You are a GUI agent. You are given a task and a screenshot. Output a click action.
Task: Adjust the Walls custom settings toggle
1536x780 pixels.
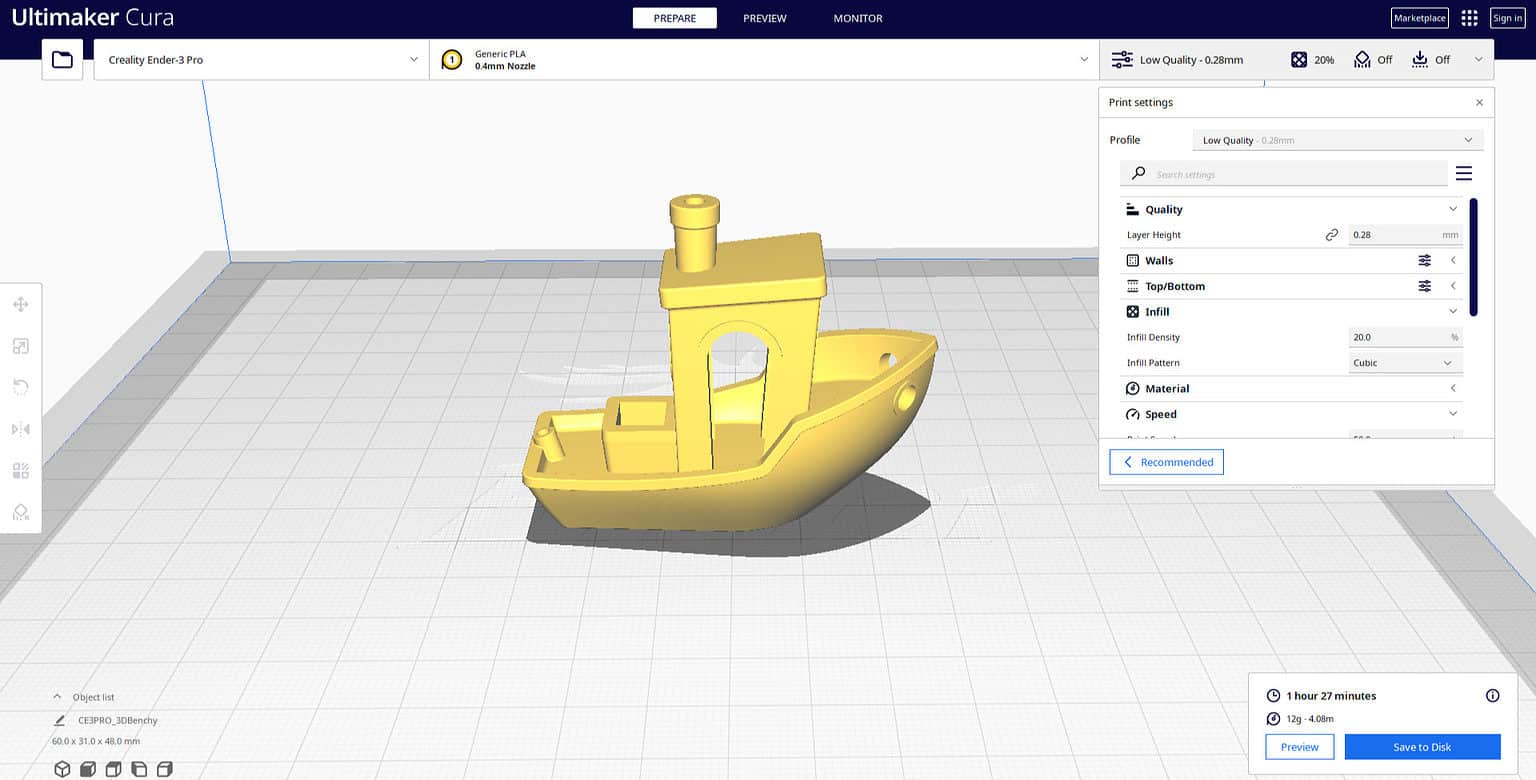tap(1424, 260)
